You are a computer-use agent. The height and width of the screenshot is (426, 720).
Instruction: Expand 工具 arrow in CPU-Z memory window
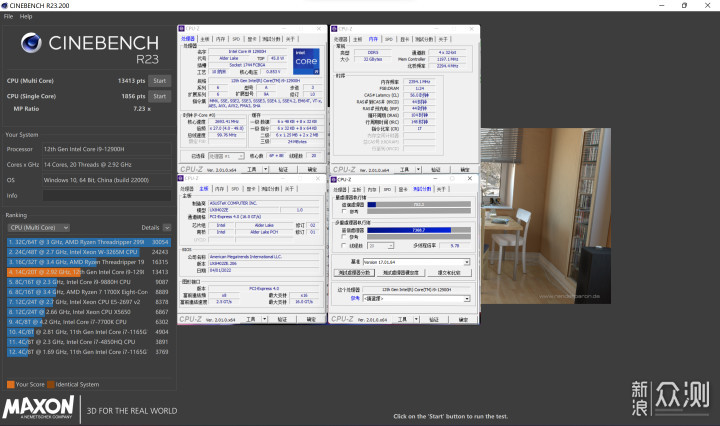tap(418, 169)
